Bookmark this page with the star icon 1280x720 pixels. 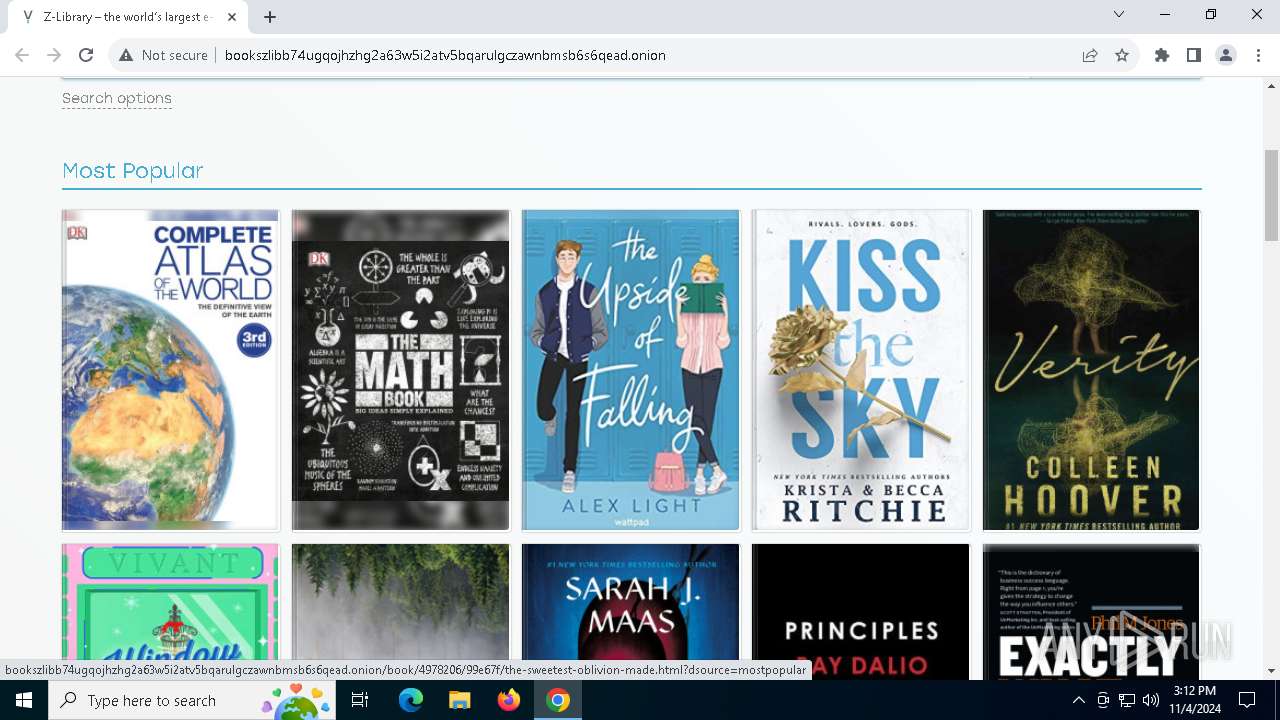1122,55
